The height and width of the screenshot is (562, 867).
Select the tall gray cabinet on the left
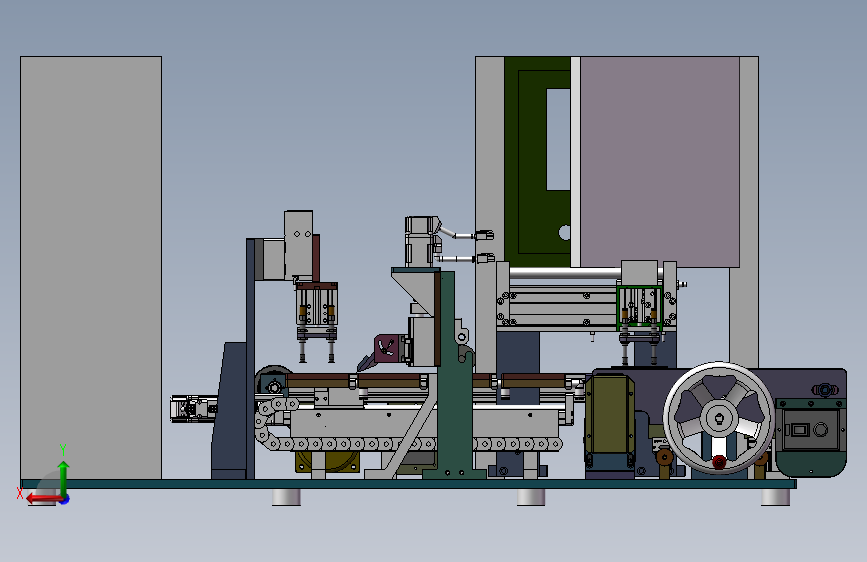point(91,268)
